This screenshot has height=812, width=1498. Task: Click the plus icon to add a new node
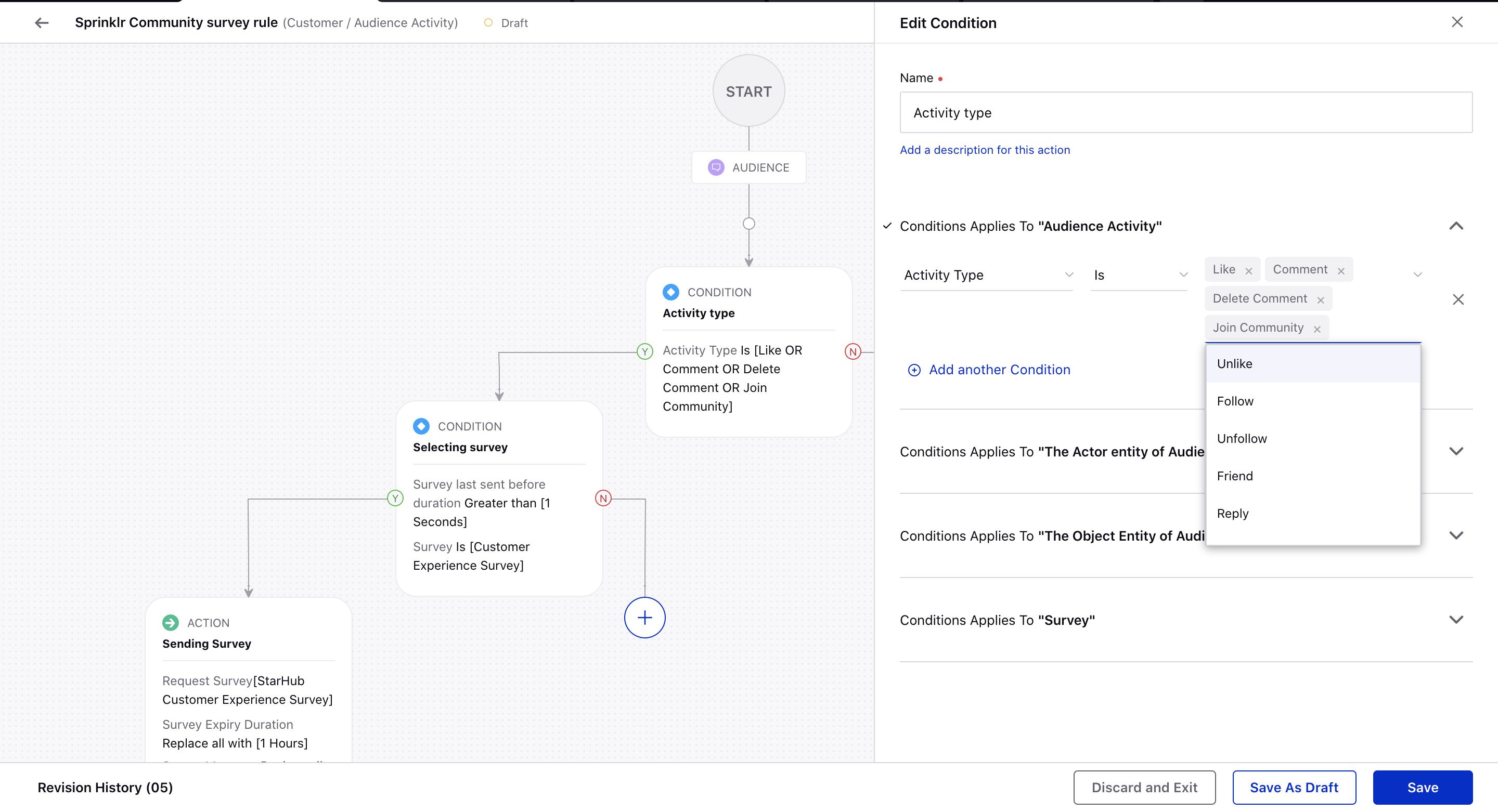[x=644, y=617]
